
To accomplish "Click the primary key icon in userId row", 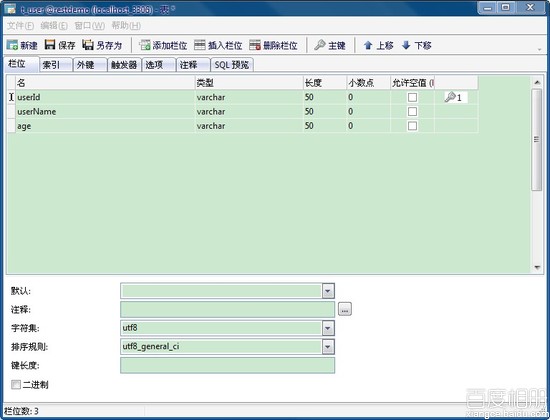I will pyautogui.click(x=450, y=97).
